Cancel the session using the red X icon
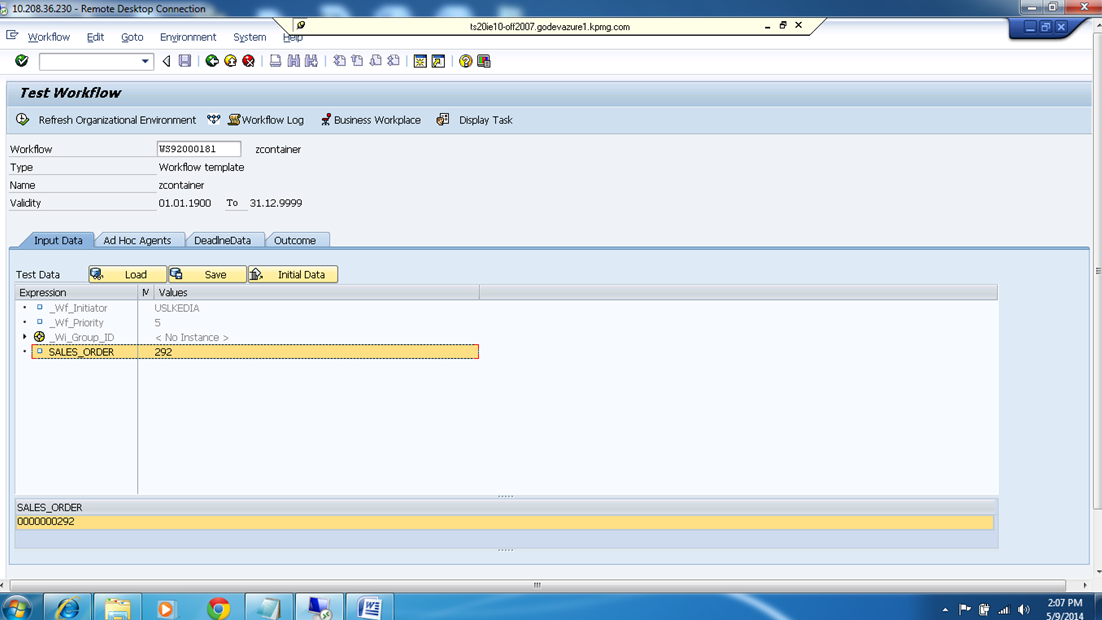The width and height of the screenshot is (1102, 620). click(248, 61)
